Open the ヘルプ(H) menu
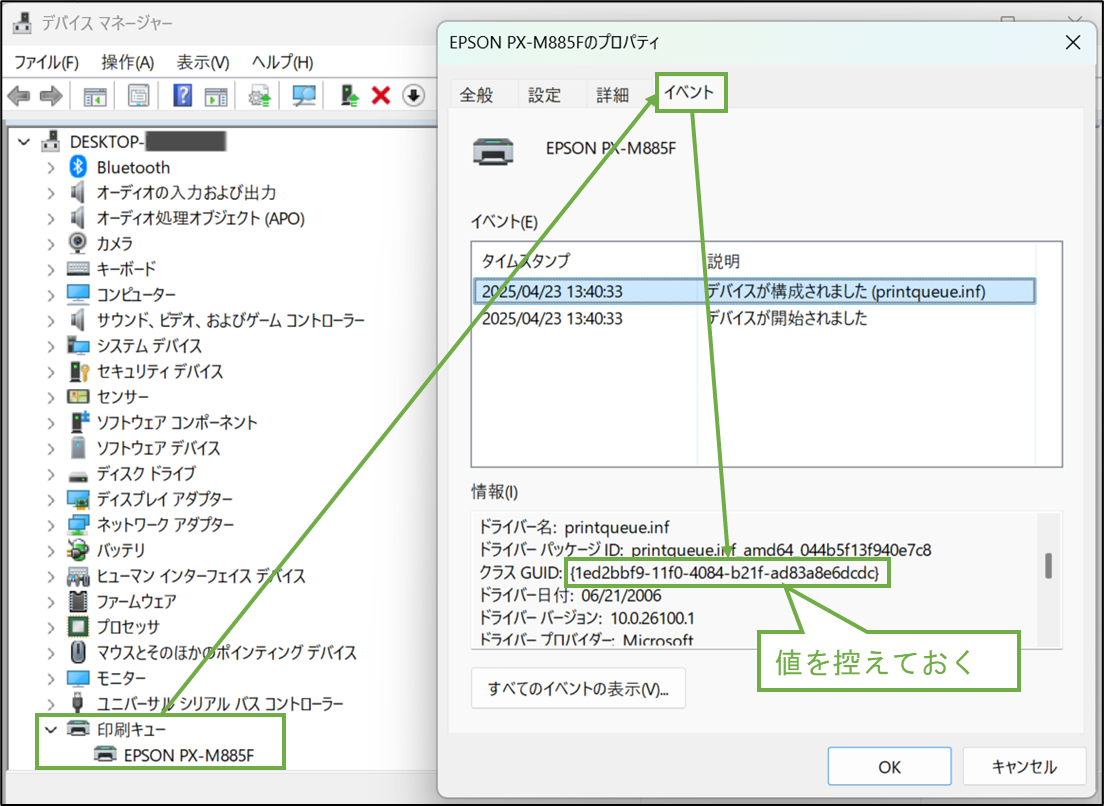This screenshot has height=806, width=1104. click(x=282, y=62)
